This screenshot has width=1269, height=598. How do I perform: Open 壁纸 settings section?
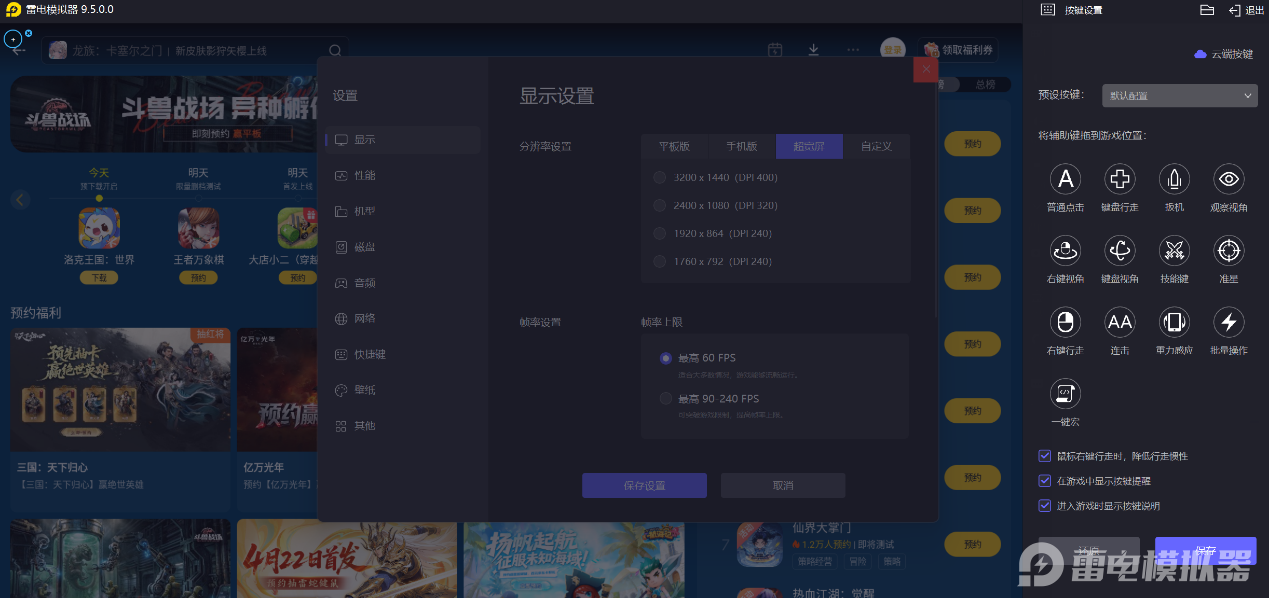click(x=403, y=390)
